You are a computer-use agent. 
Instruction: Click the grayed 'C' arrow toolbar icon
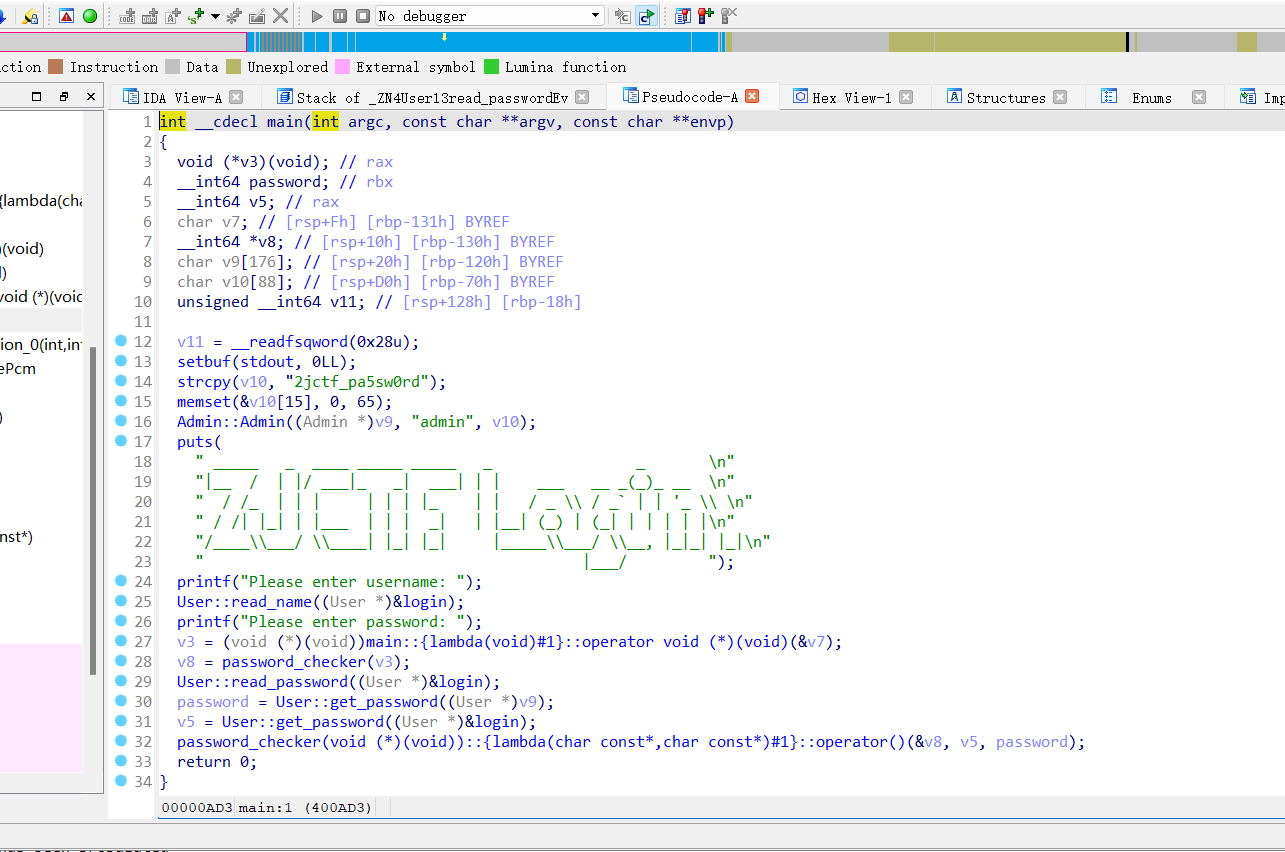click(x=622, y=16)
